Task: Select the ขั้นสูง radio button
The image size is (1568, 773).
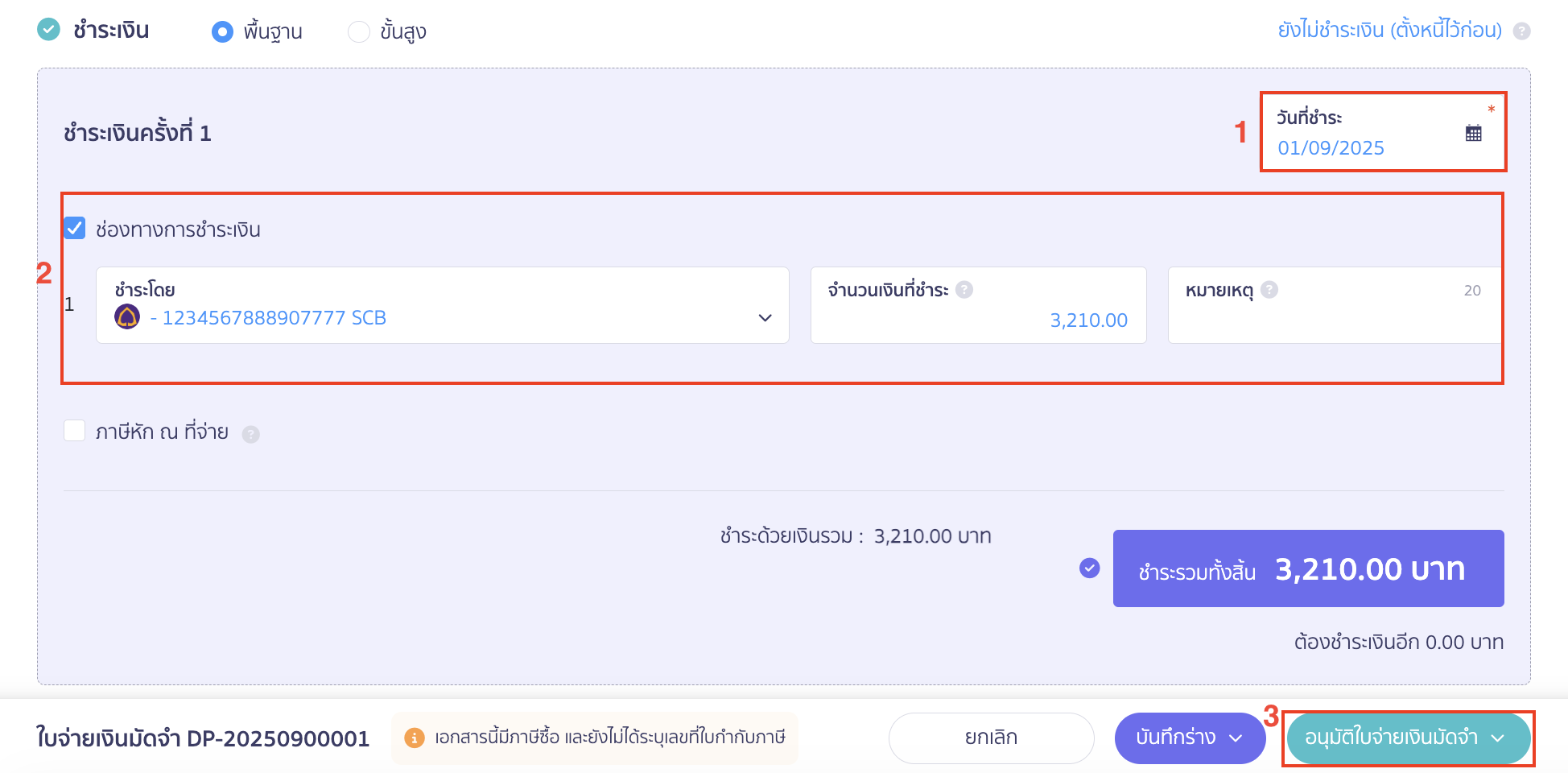Action: tap(358, 31)
